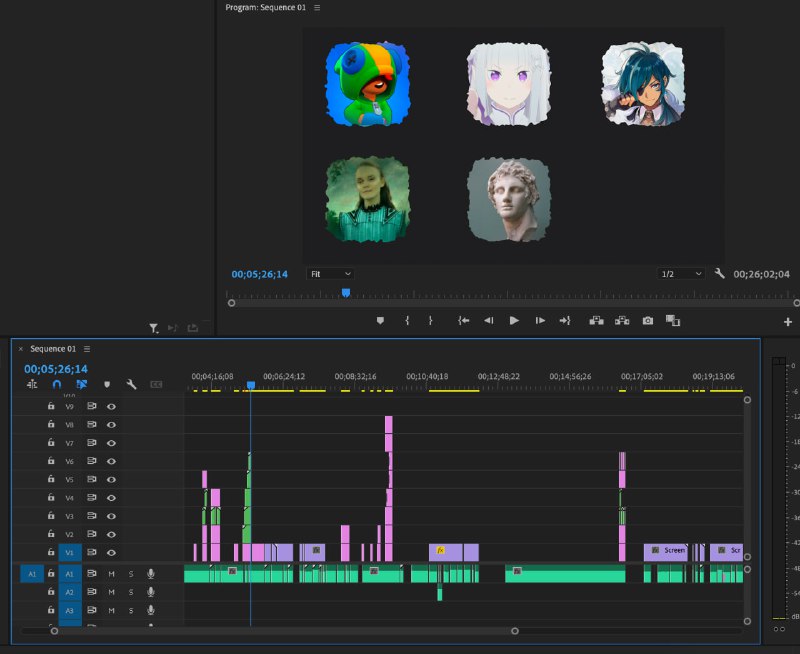Click the Program monitor playhead marker
Screen dimensions: 800x654
point(346,292)
